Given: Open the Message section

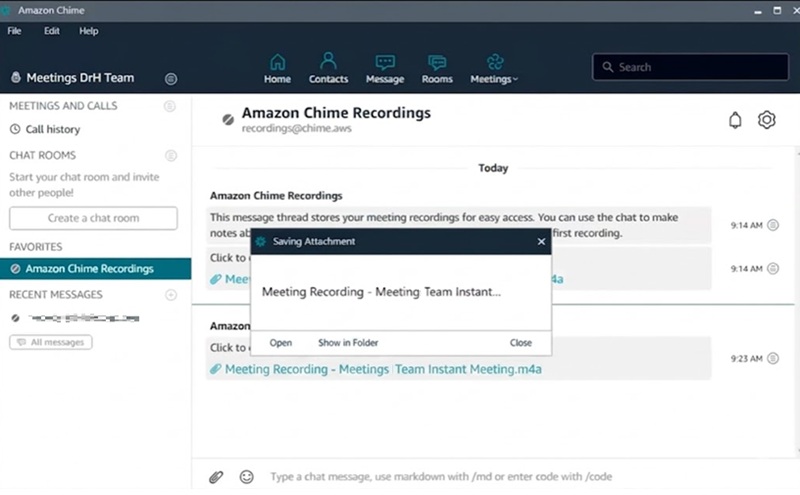Looking at the screenshot, I should [x=385, y=69].
